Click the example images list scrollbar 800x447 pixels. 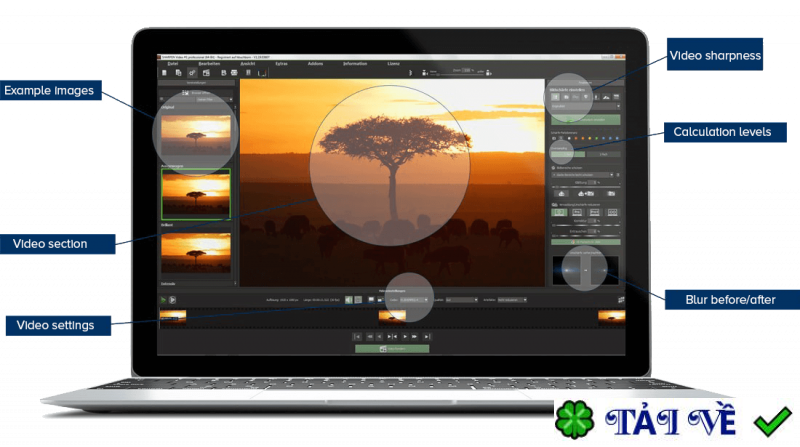coord(235,194)
